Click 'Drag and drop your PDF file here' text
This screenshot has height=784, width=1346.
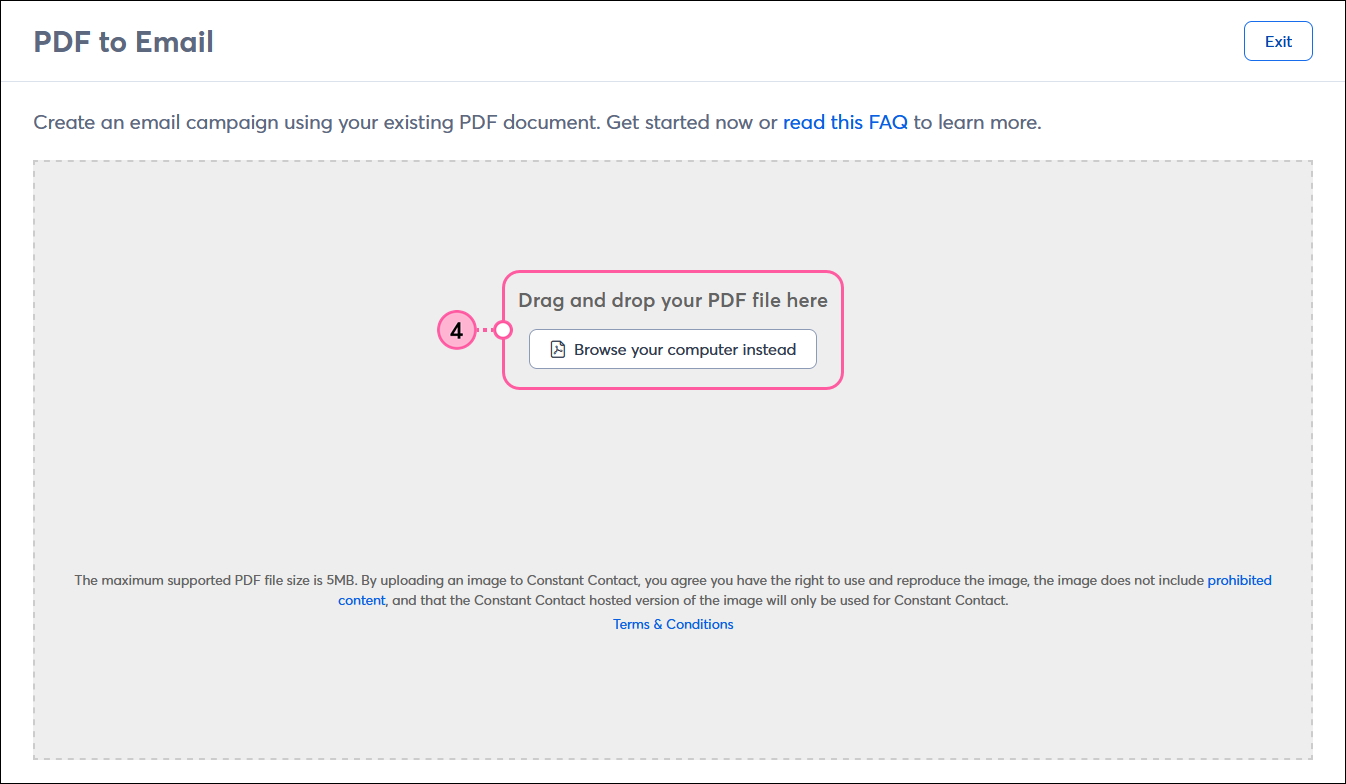(673, 300)
